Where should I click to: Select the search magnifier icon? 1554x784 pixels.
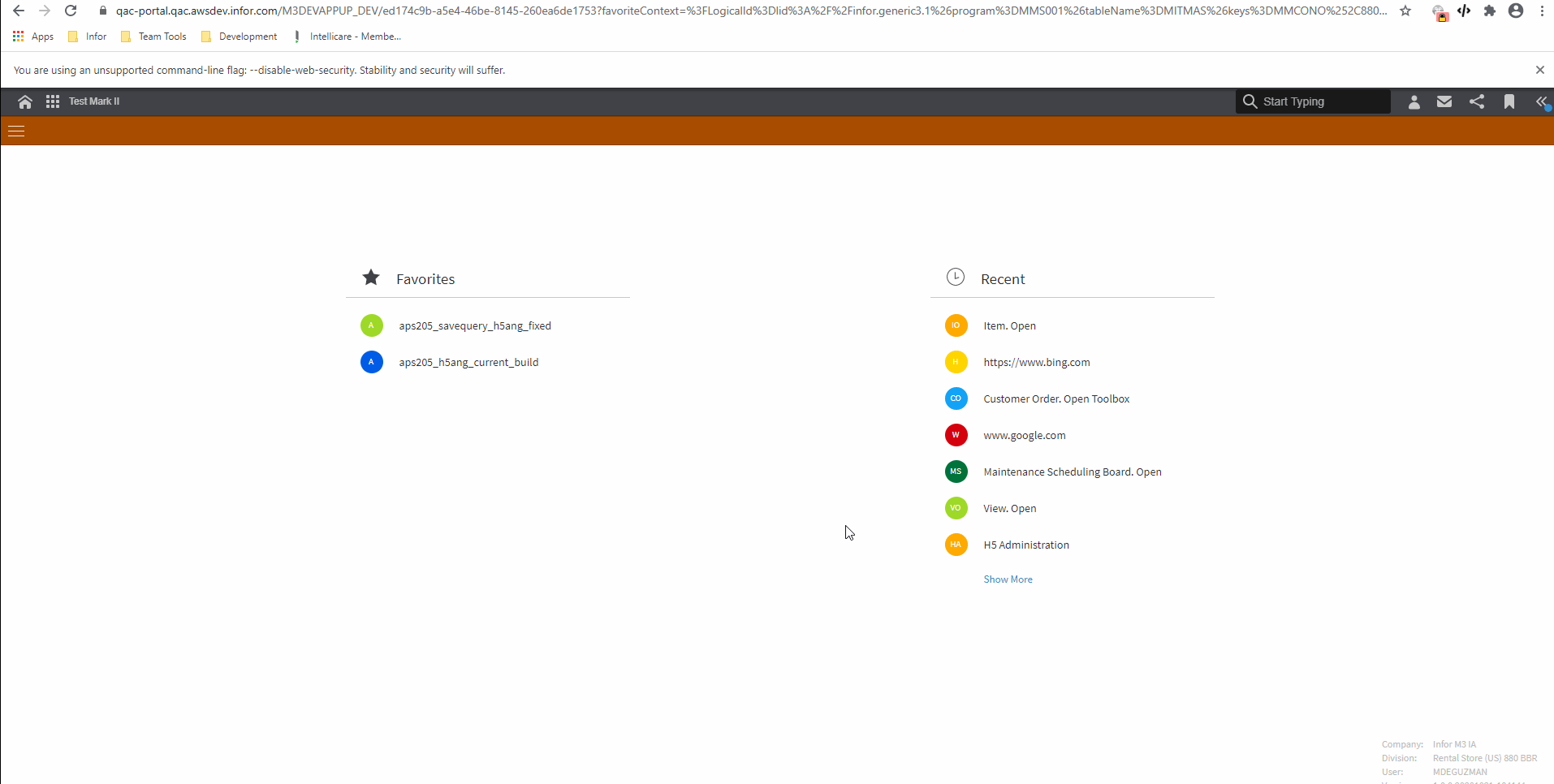tap(1251, 101)
